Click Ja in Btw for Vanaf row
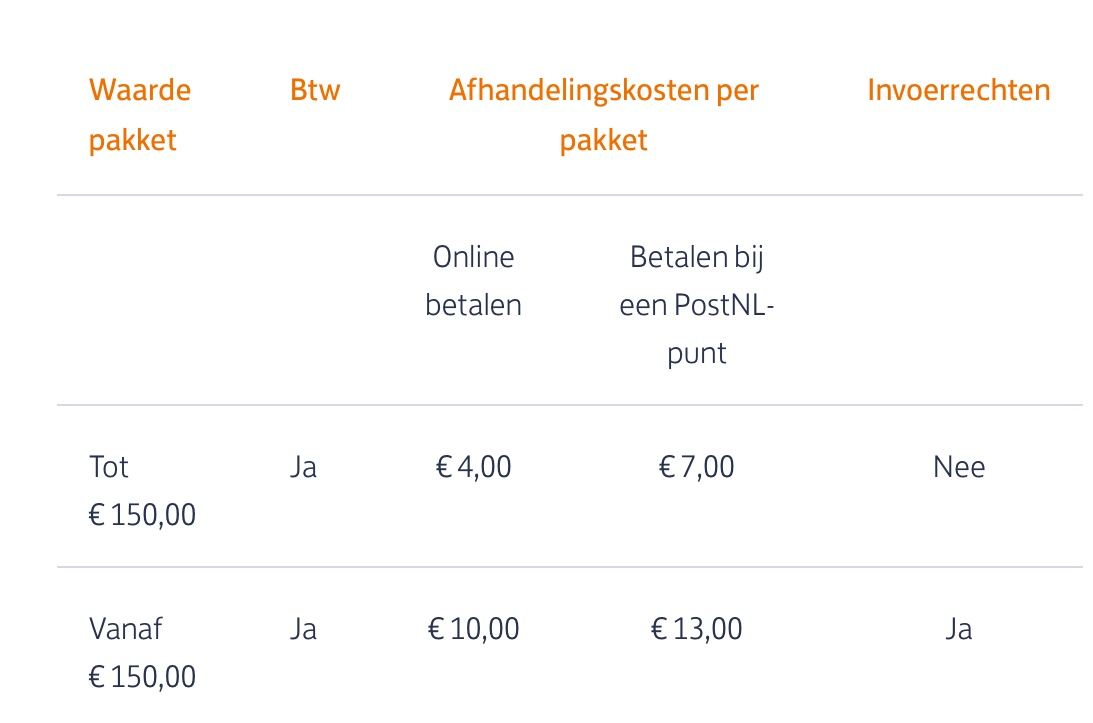The height and width of the screenshot is (723, 1093). tap(303, 629)
